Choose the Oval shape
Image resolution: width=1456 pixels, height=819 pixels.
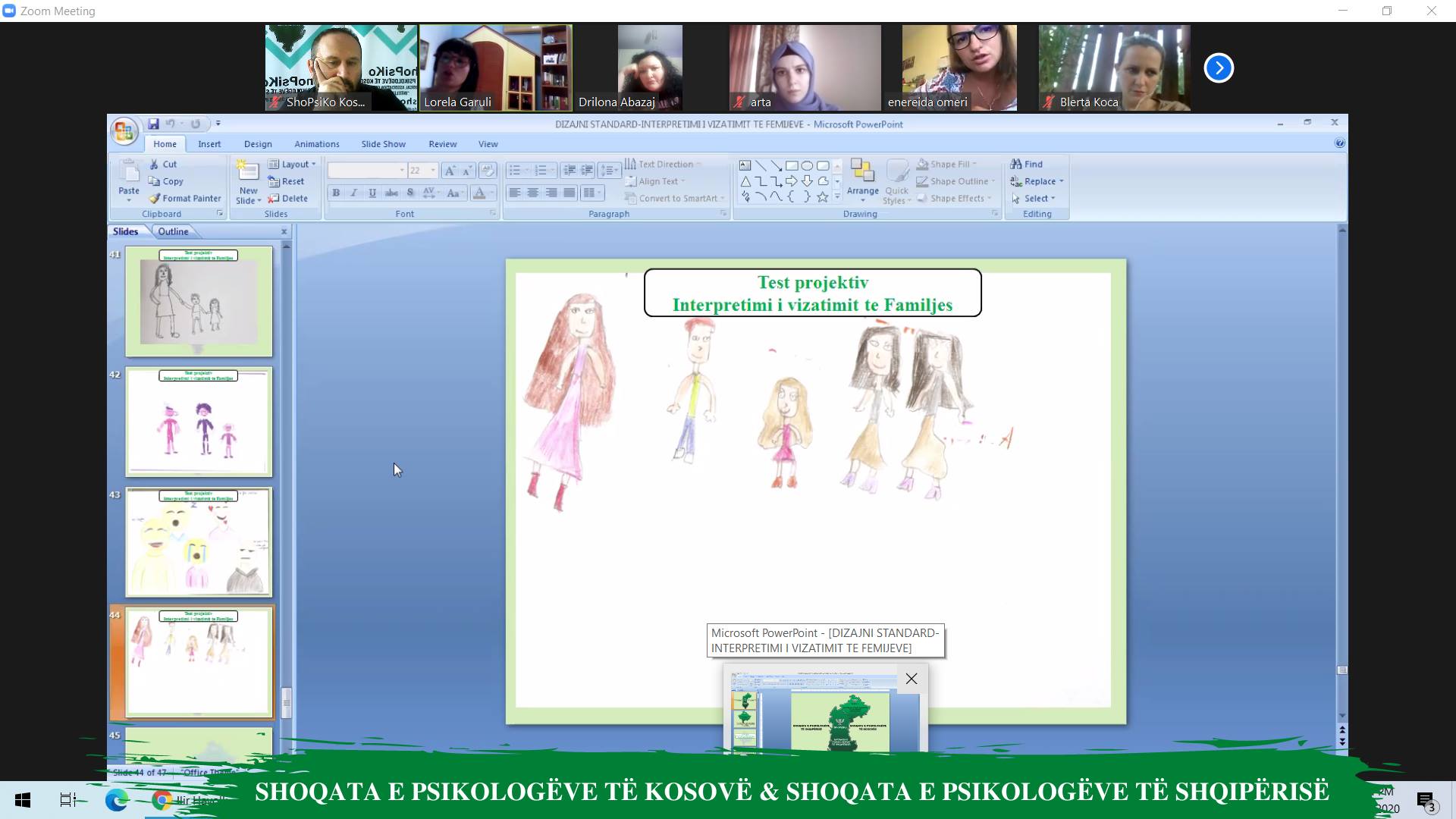807,165
